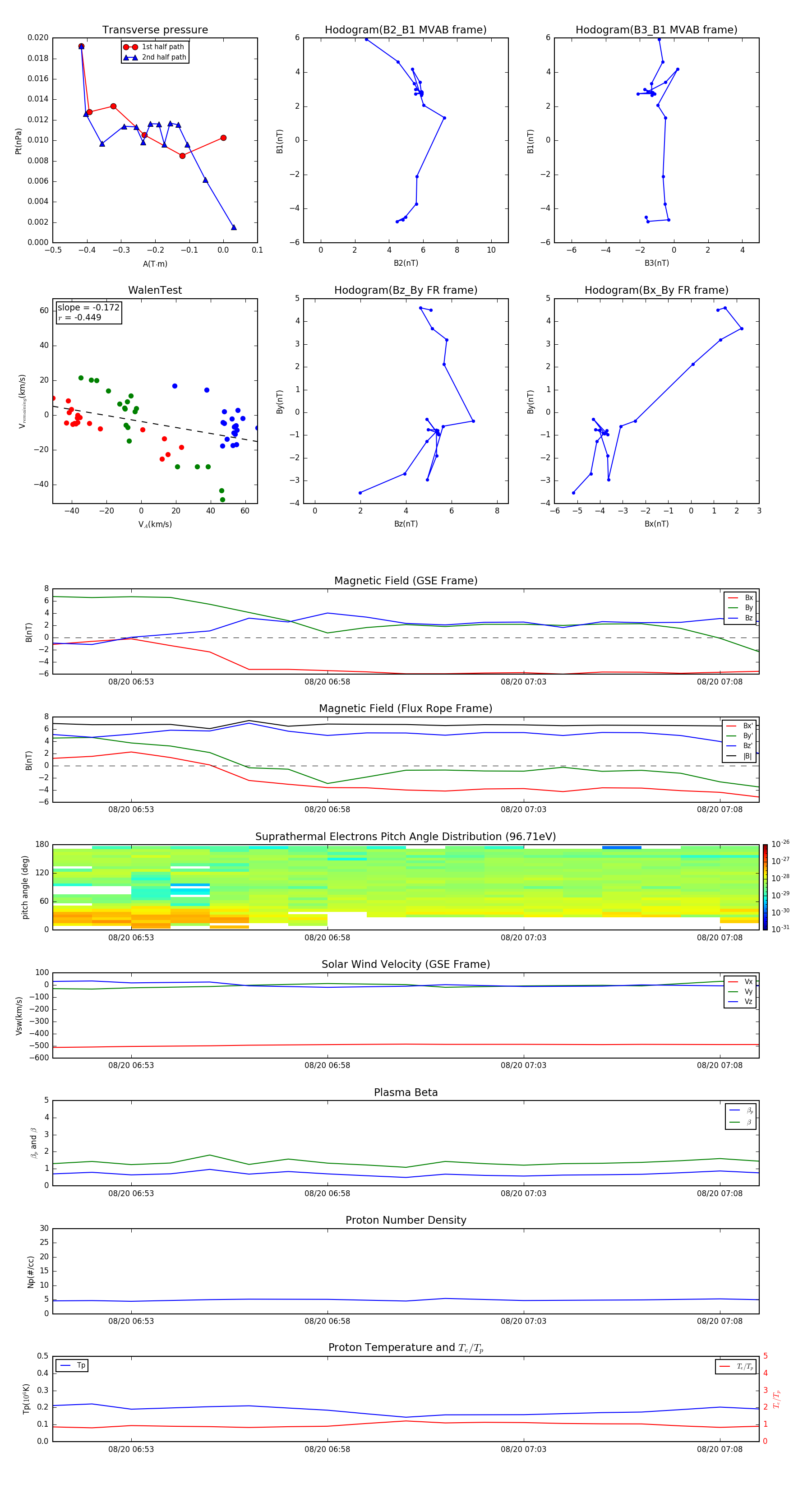The width and height of the screenshot is (812, 1489).
Task: Click the 08/20 06:58 tick in GSE Magnetic Field panel
Action: point(327,682)
